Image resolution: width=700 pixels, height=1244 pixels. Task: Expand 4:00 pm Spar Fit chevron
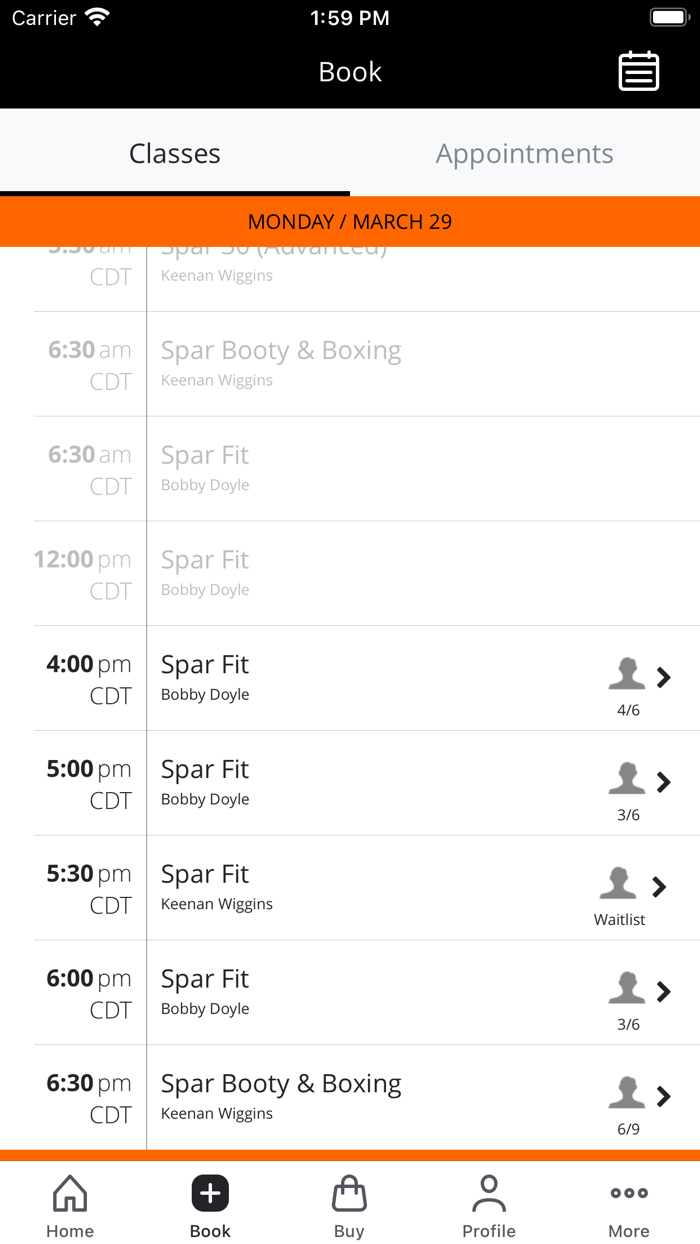pos(663,677)
